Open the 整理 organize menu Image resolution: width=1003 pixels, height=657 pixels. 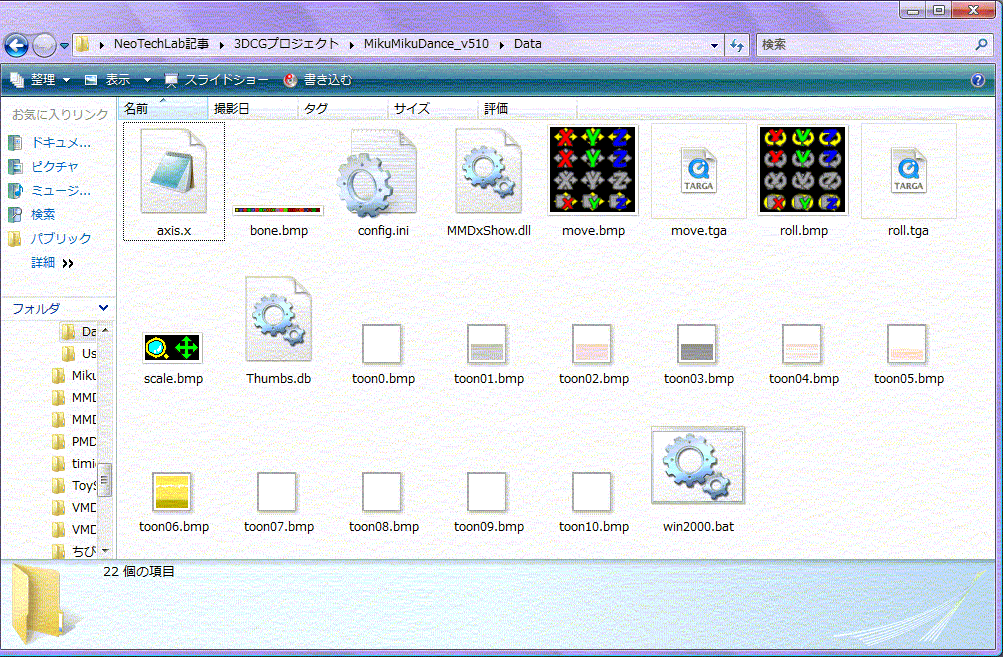(40, 80)
